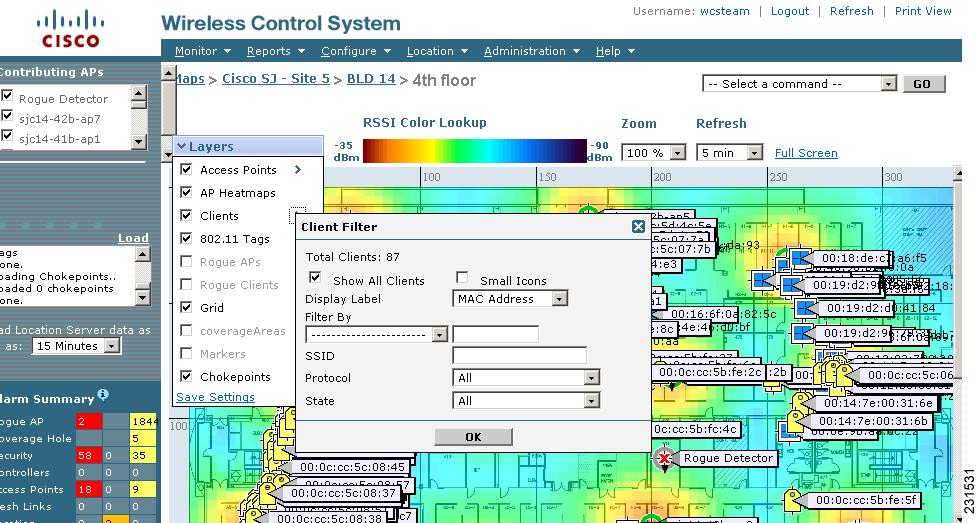979x523 pixels.
Task: Toggle the Clients layer checkbox
Action: [186, 215]
